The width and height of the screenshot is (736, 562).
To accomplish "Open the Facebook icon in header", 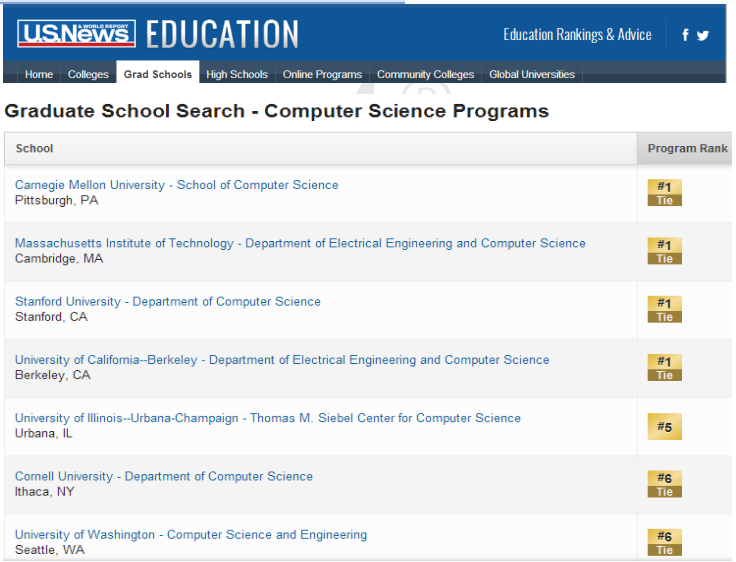I will click(x=685, y=35).
